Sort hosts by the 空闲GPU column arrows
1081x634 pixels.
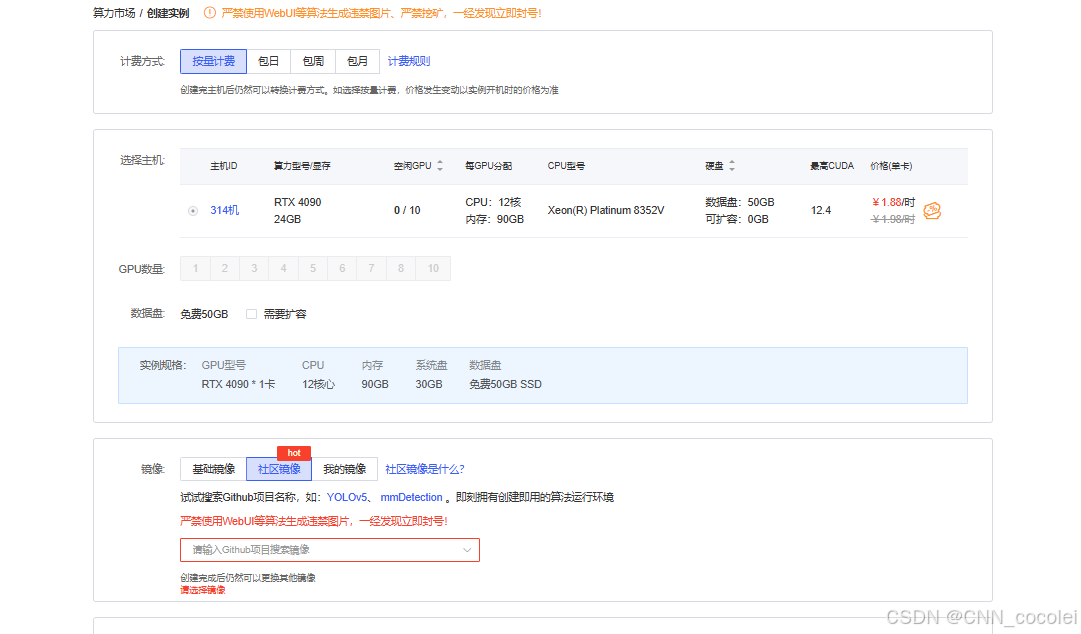(438, 166)
